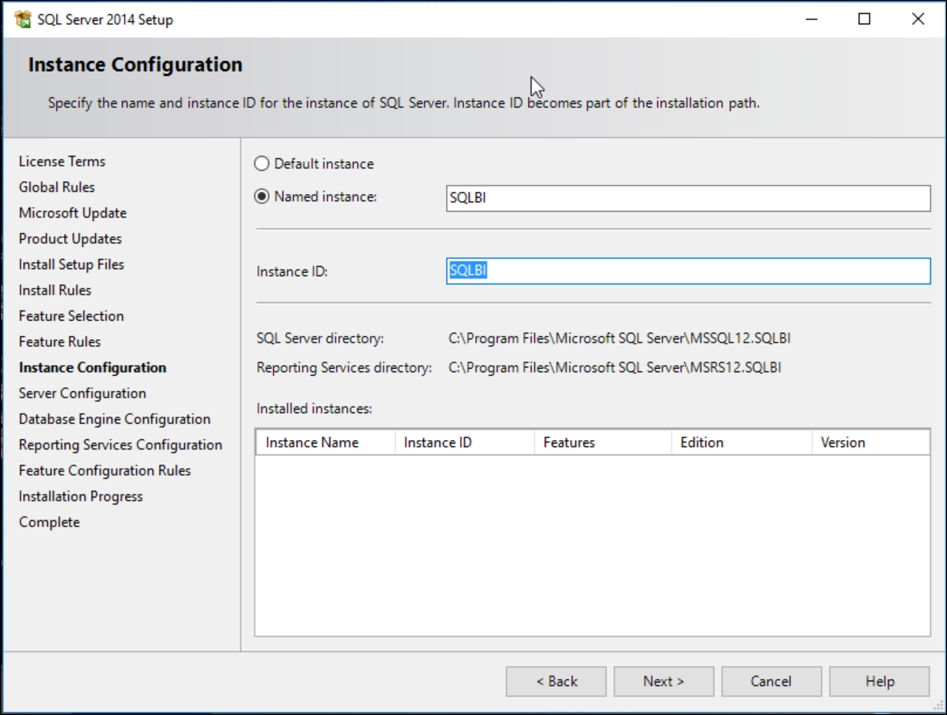Click the Version column header
947x715 pixels.
tap(871, 443)
